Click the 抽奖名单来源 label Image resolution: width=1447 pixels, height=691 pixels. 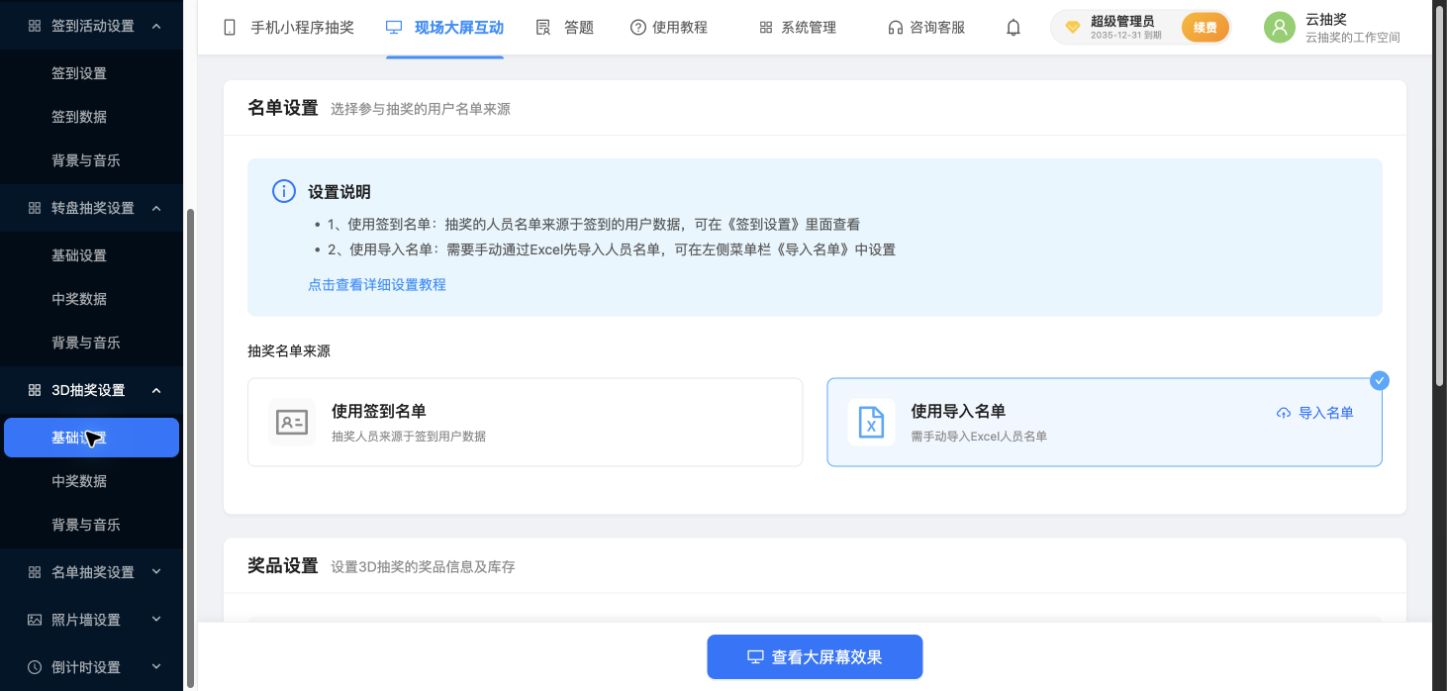289,351
